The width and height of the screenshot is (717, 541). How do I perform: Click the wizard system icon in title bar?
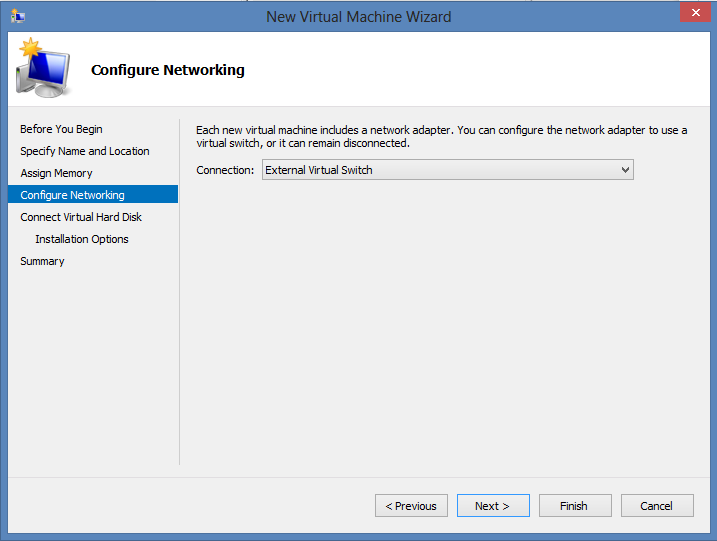(x=17, y=16)
